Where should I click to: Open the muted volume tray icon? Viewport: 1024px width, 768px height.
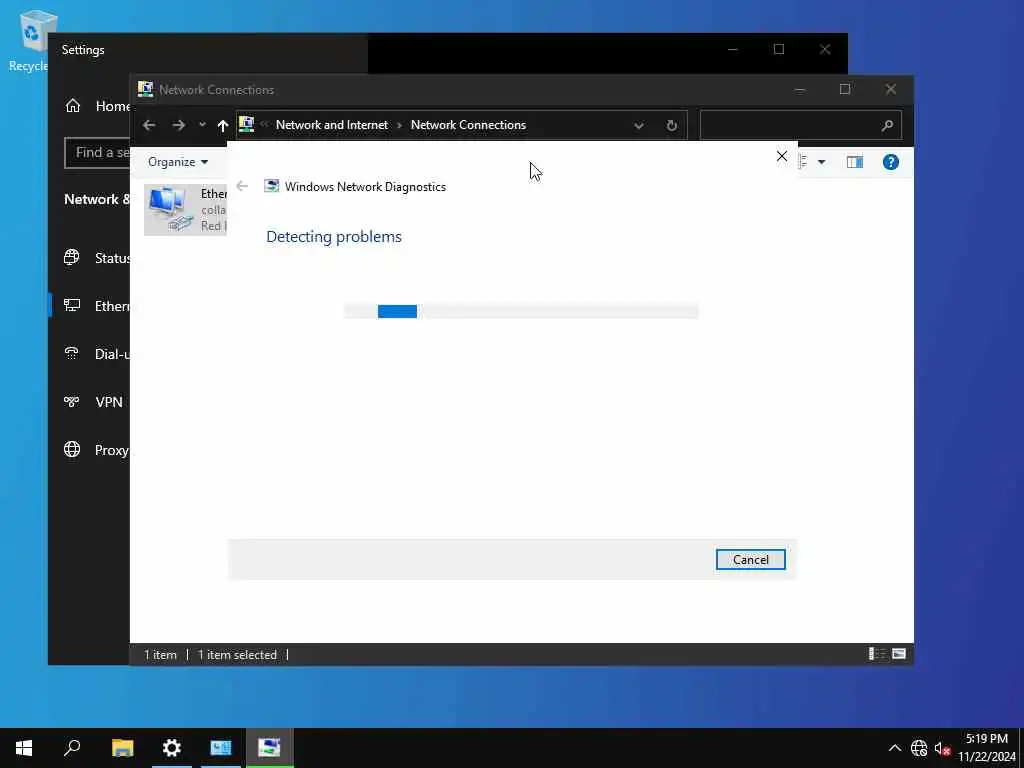[x=942, y=748]
